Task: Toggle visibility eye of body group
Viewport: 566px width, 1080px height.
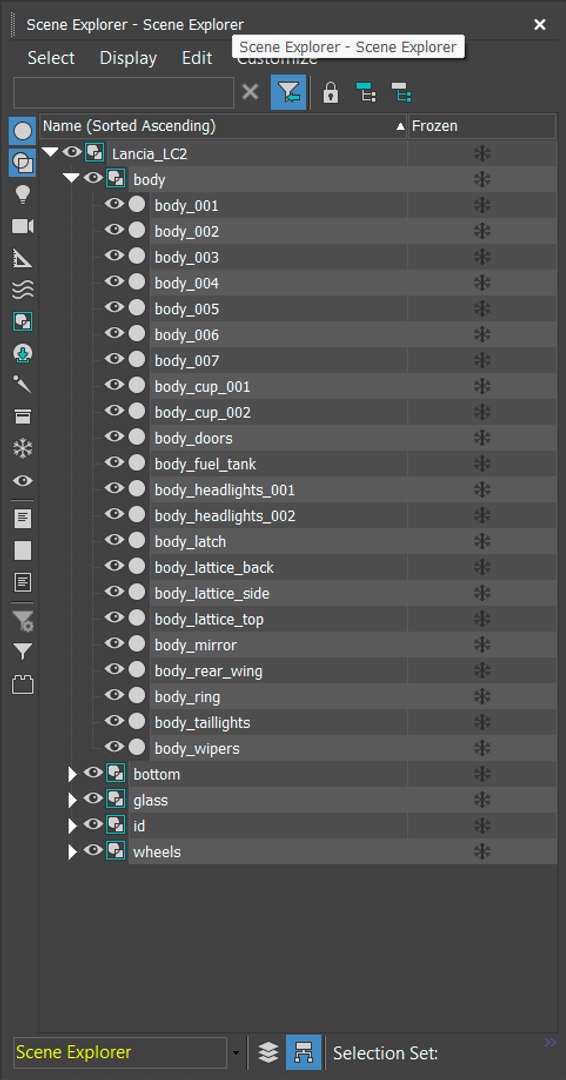Action: [93, 178]
